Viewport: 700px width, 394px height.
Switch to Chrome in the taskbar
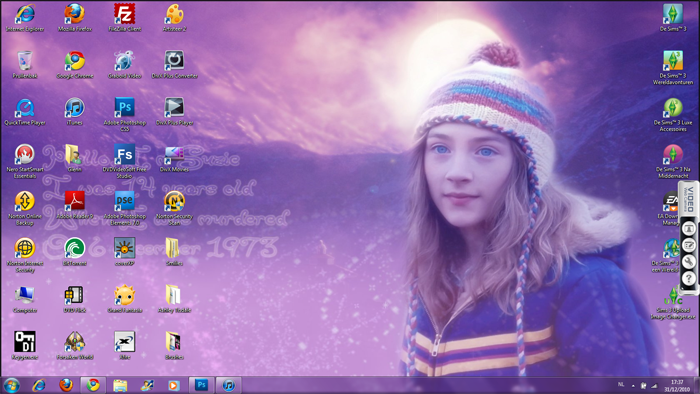[93, 385]
